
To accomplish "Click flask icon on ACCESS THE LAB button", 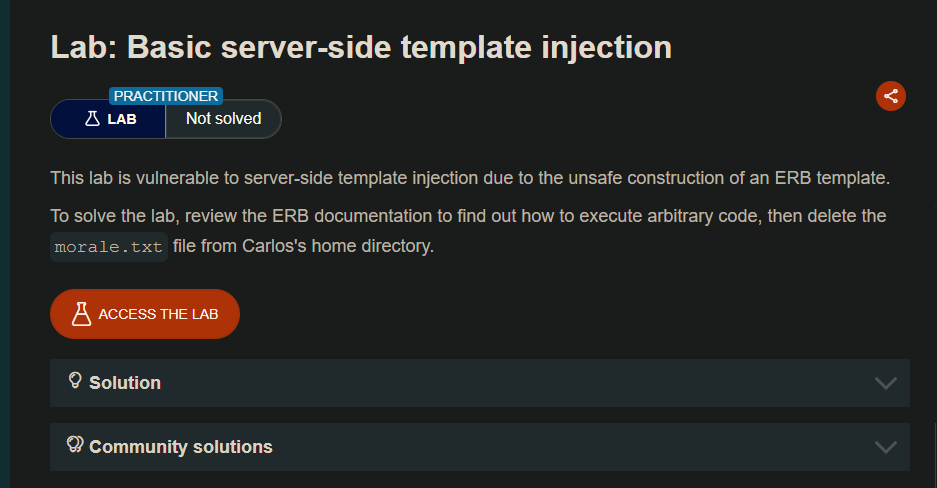I will point(82,314).
